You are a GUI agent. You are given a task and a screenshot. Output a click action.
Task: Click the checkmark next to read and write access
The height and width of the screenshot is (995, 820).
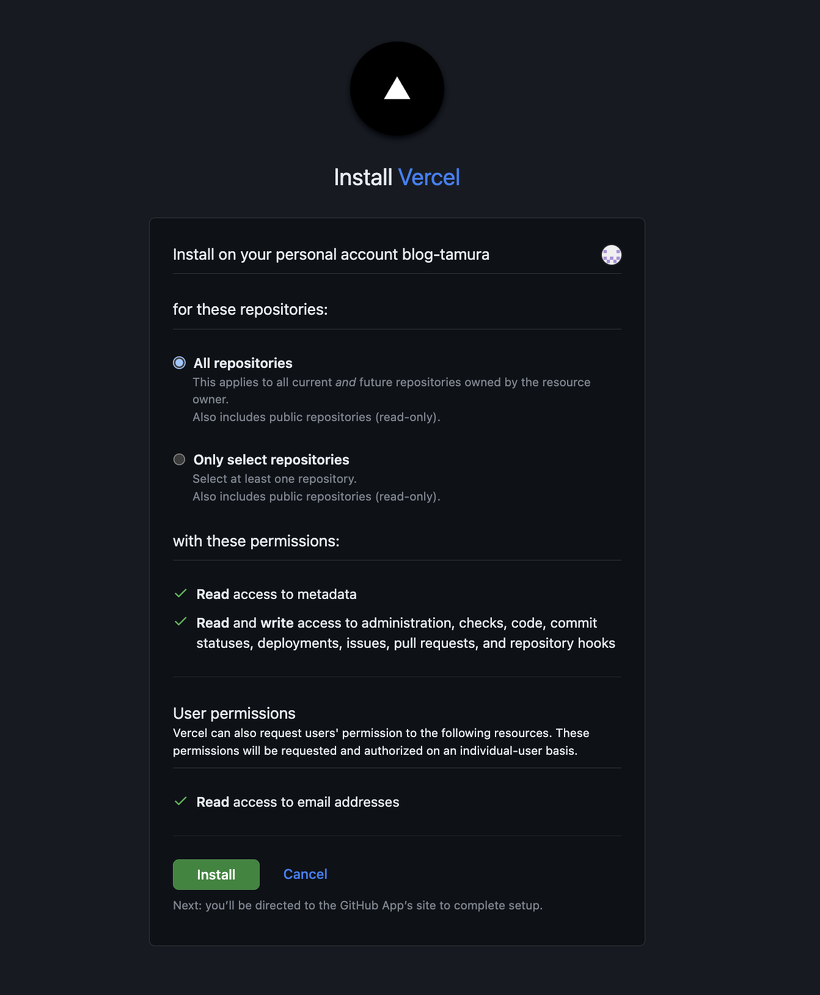tap(181, 622)
